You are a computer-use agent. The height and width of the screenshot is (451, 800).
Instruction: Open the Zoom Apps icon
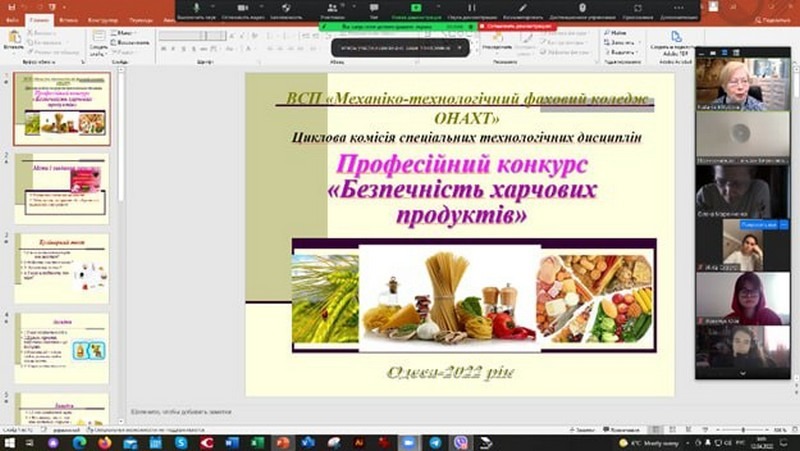click(x=638, y=8)
